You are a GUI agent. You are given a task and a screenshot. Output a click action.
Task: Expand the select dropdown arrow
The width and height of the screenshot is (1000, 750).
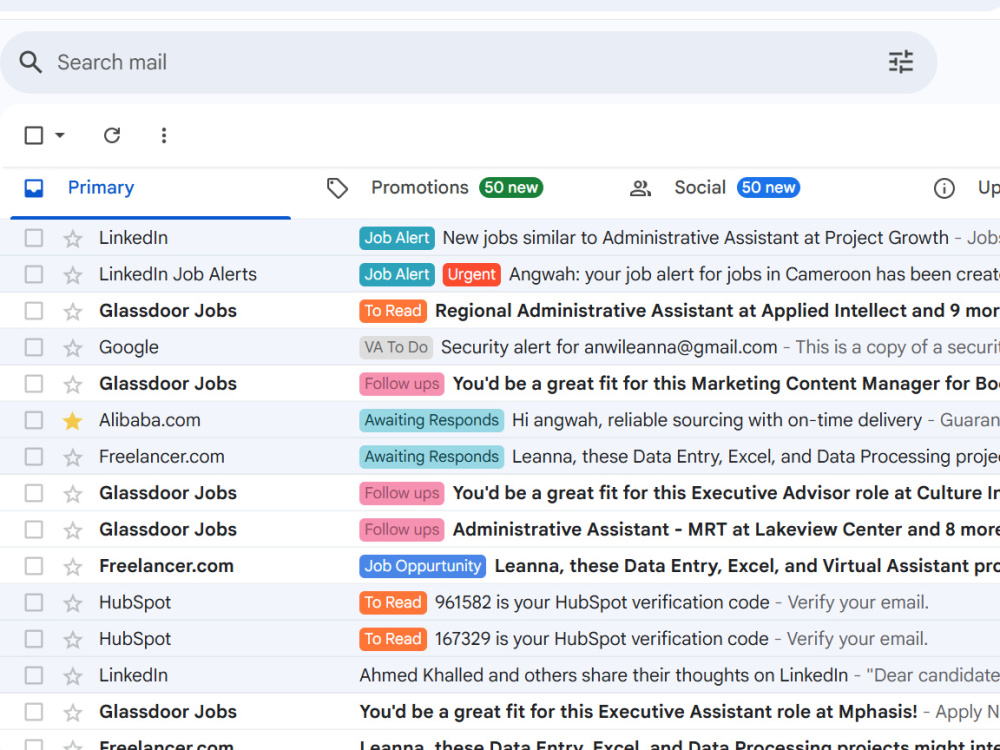coord(60,135)
